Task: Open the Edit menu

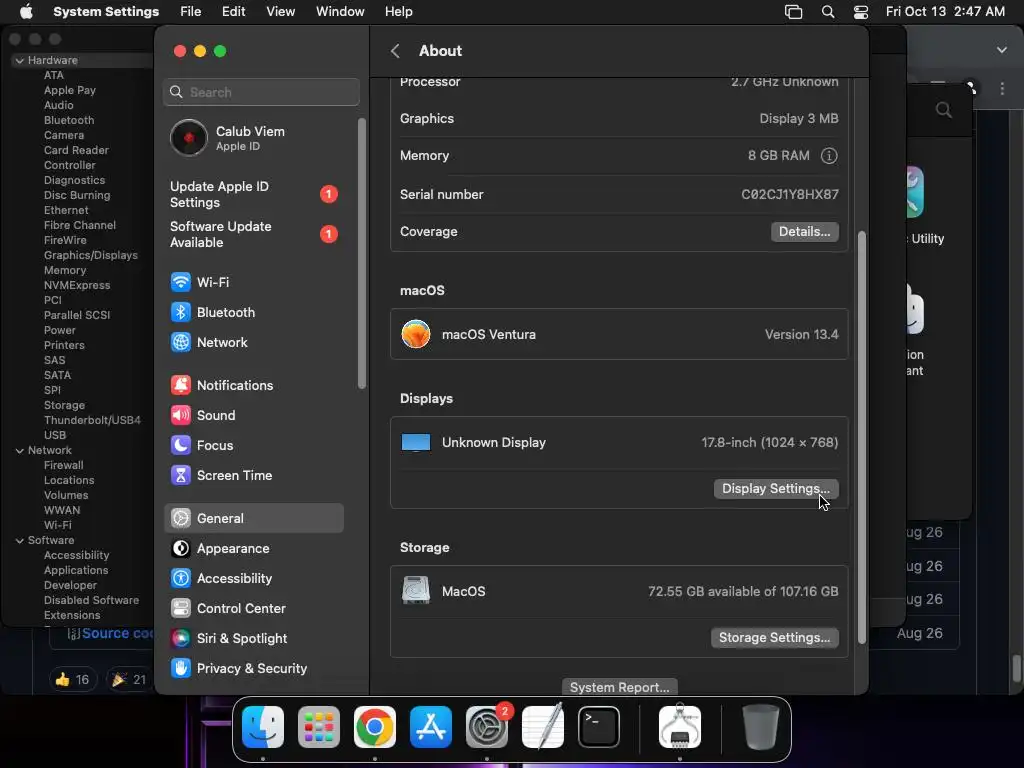Action: pos(233,12)
